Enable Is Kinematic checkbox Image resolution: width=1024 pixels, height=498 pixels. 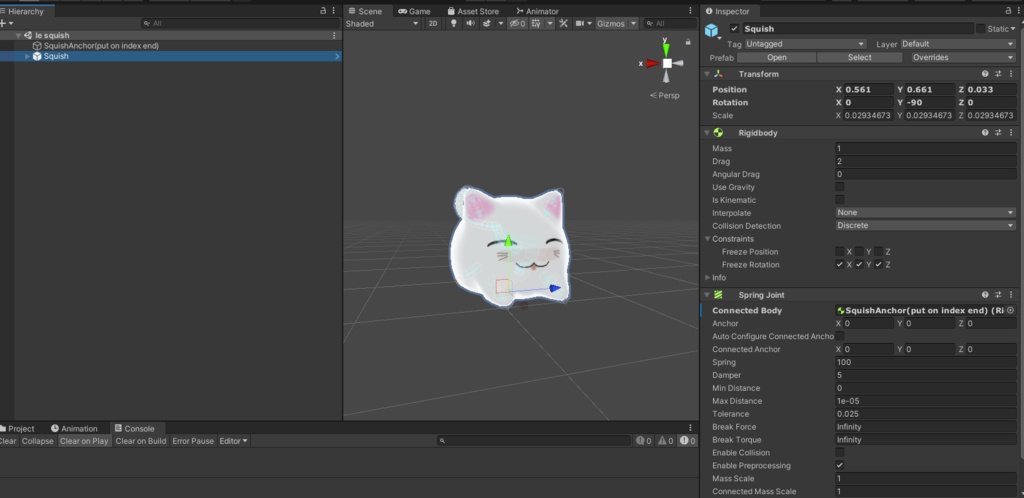point(840,200)
